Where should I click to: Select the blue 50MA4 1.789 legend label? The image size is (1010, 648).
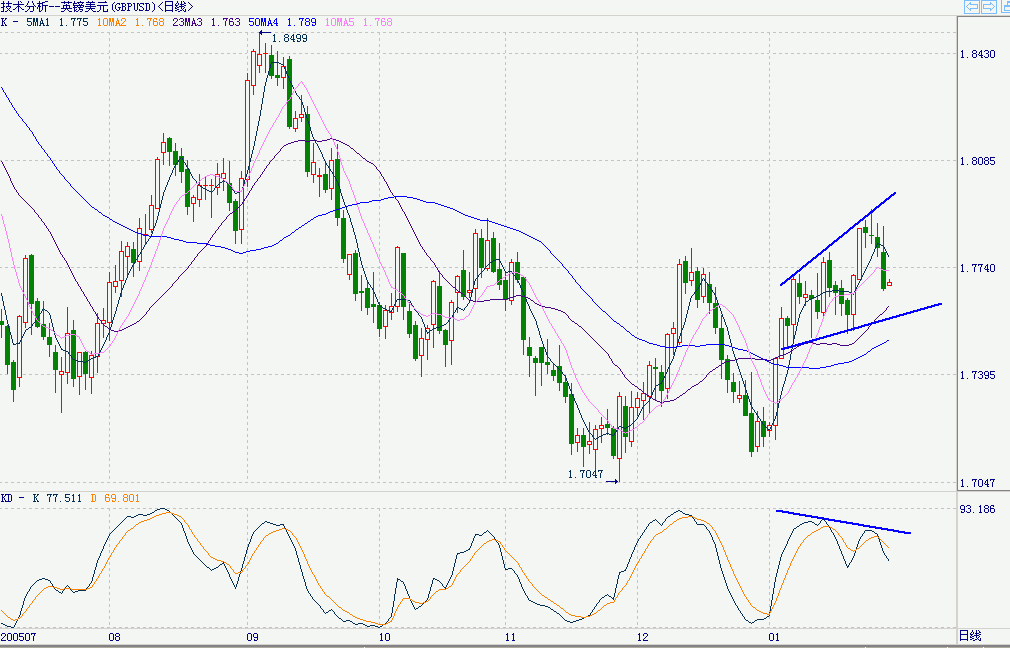pos(282,22)
